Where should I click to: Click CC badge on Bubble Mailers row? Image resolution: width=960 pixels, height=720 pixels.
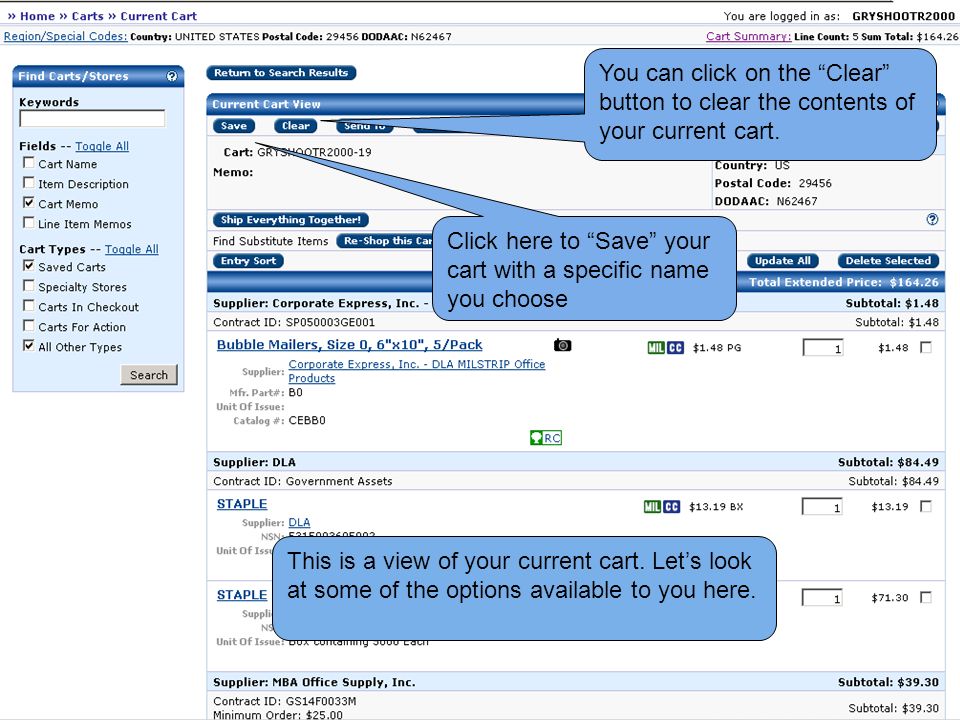[675, 348]
